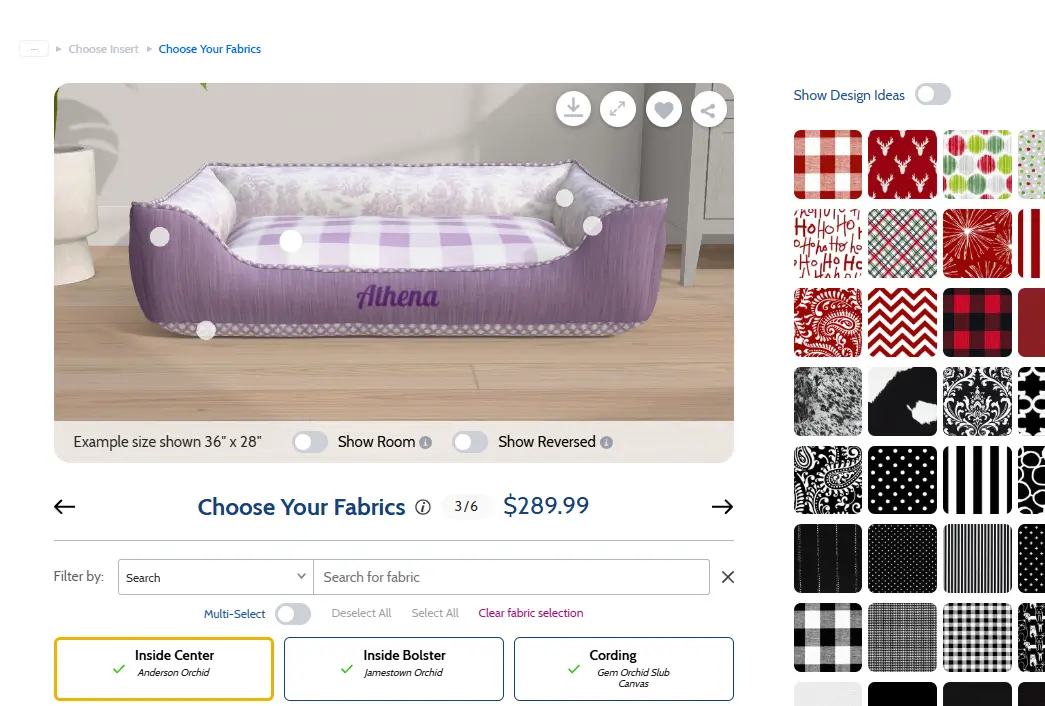Switch to the Inside Bolster tab
This screenshot has height=706, width=1045.
click(394, 669)
